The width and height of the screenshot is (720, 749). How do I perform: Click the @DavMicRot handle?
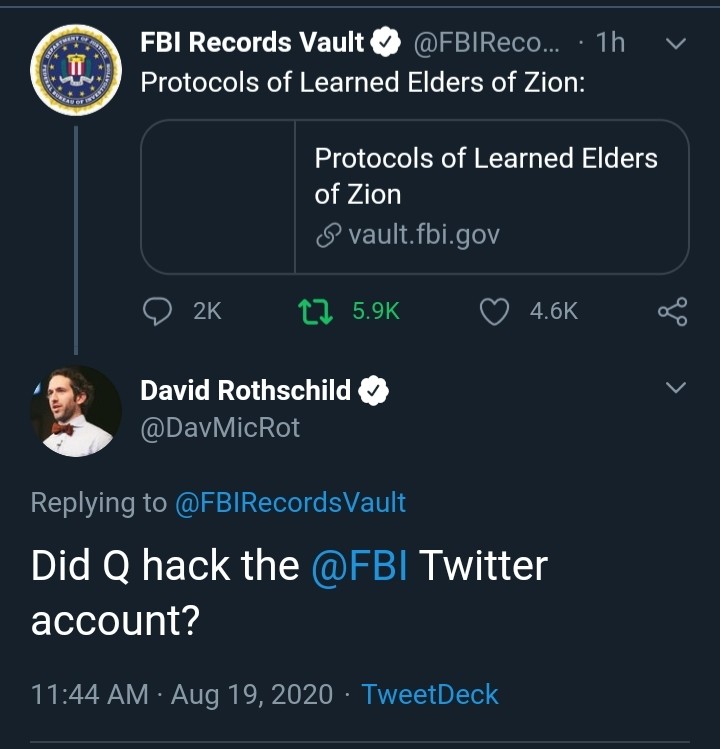pyautogui.click(x=220, y=428)
